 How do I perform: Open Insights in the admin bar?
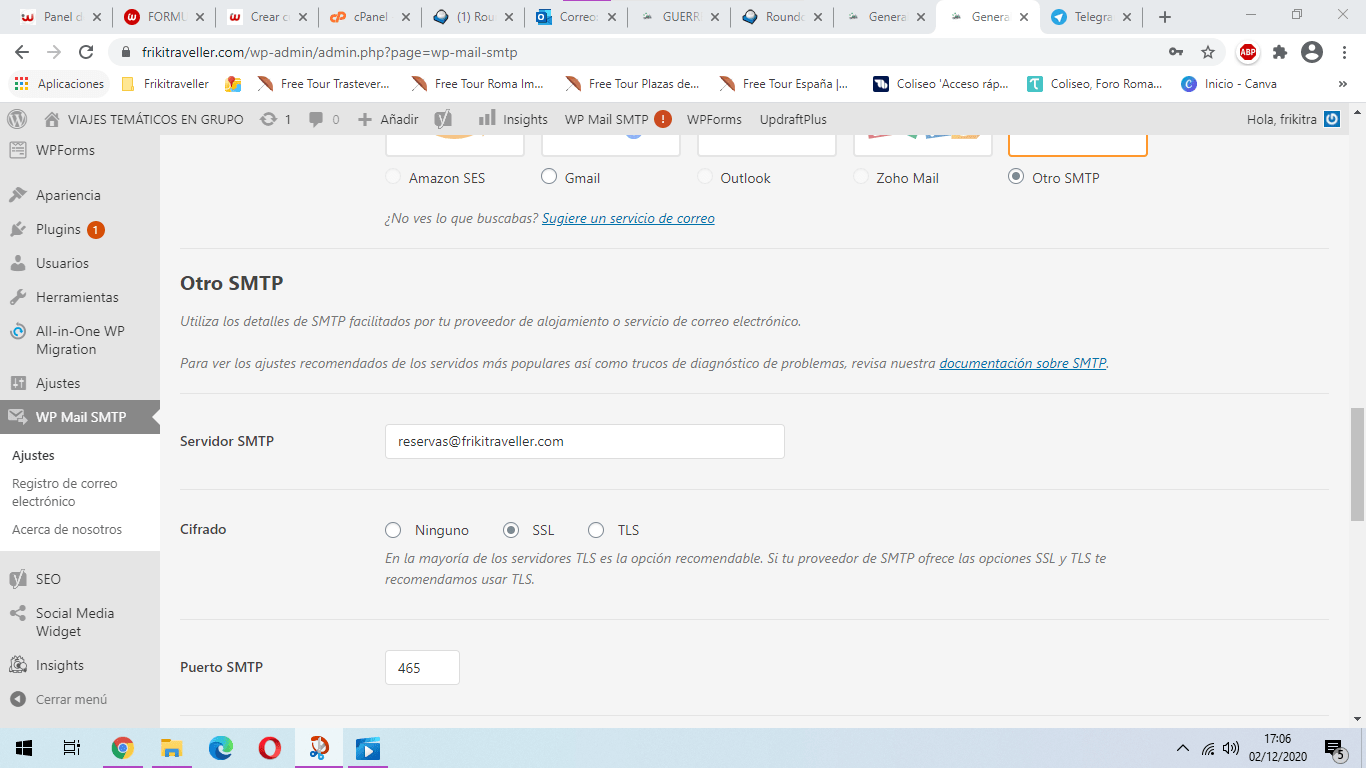pyautogui.click(x=513, y=119)
